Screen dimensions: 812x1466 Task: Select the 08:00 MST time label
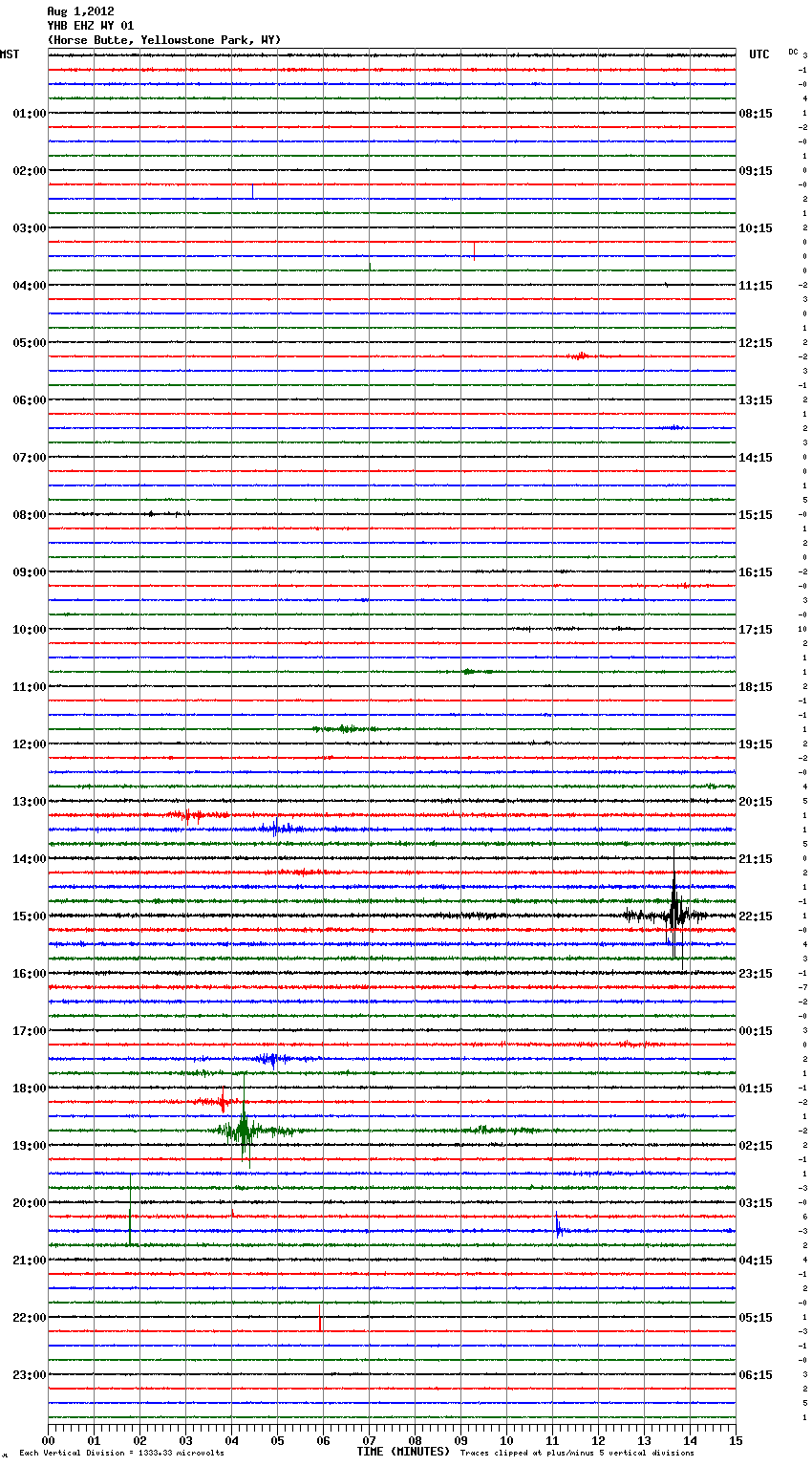[30, 515]
